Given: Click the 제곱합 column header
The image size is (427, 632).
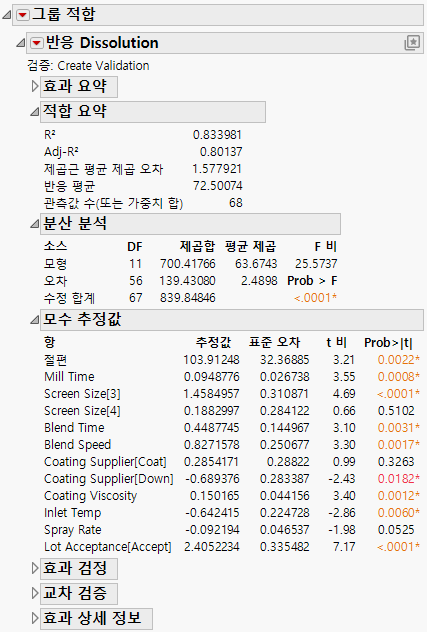Looking at the screenshot, I should point(197,246).
